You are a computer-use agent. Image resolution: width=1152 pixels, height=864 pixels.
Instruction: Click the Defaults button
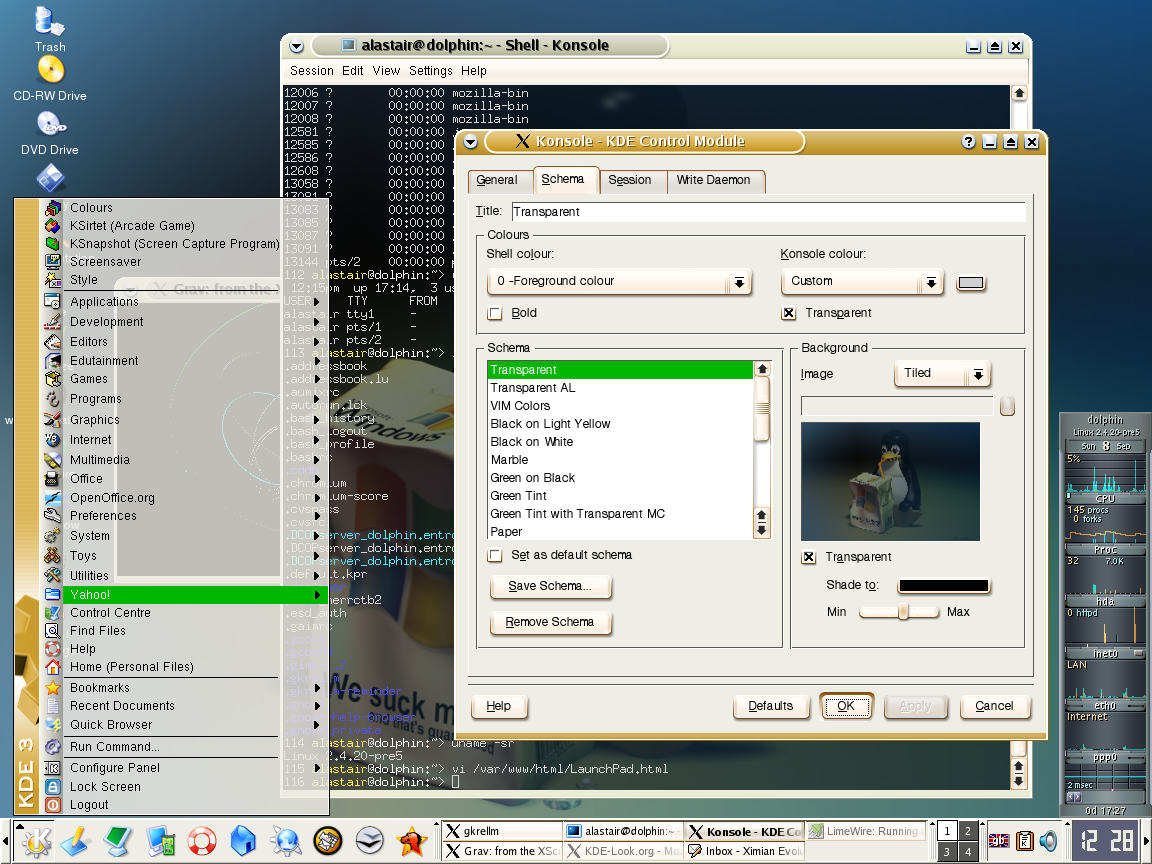770,706
